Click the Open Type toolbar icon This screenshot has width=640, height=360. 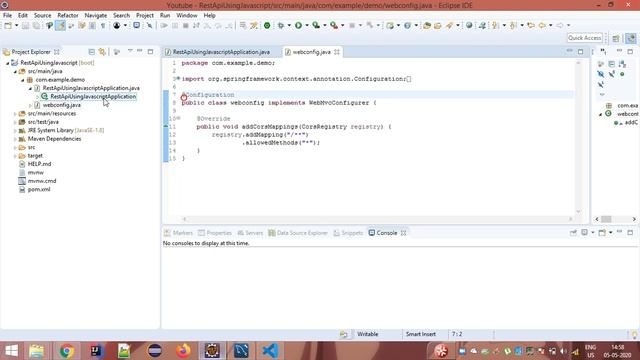click(427, 25)
